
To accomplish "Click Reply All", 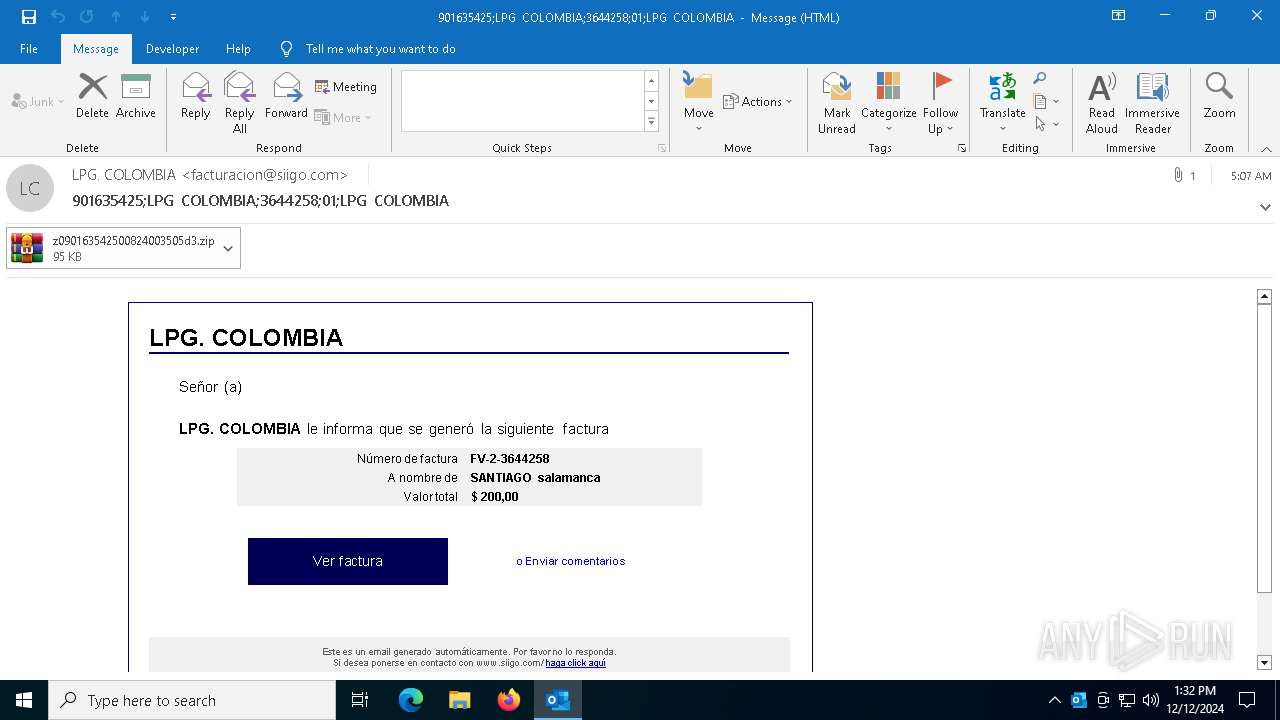I will point(239,103).
